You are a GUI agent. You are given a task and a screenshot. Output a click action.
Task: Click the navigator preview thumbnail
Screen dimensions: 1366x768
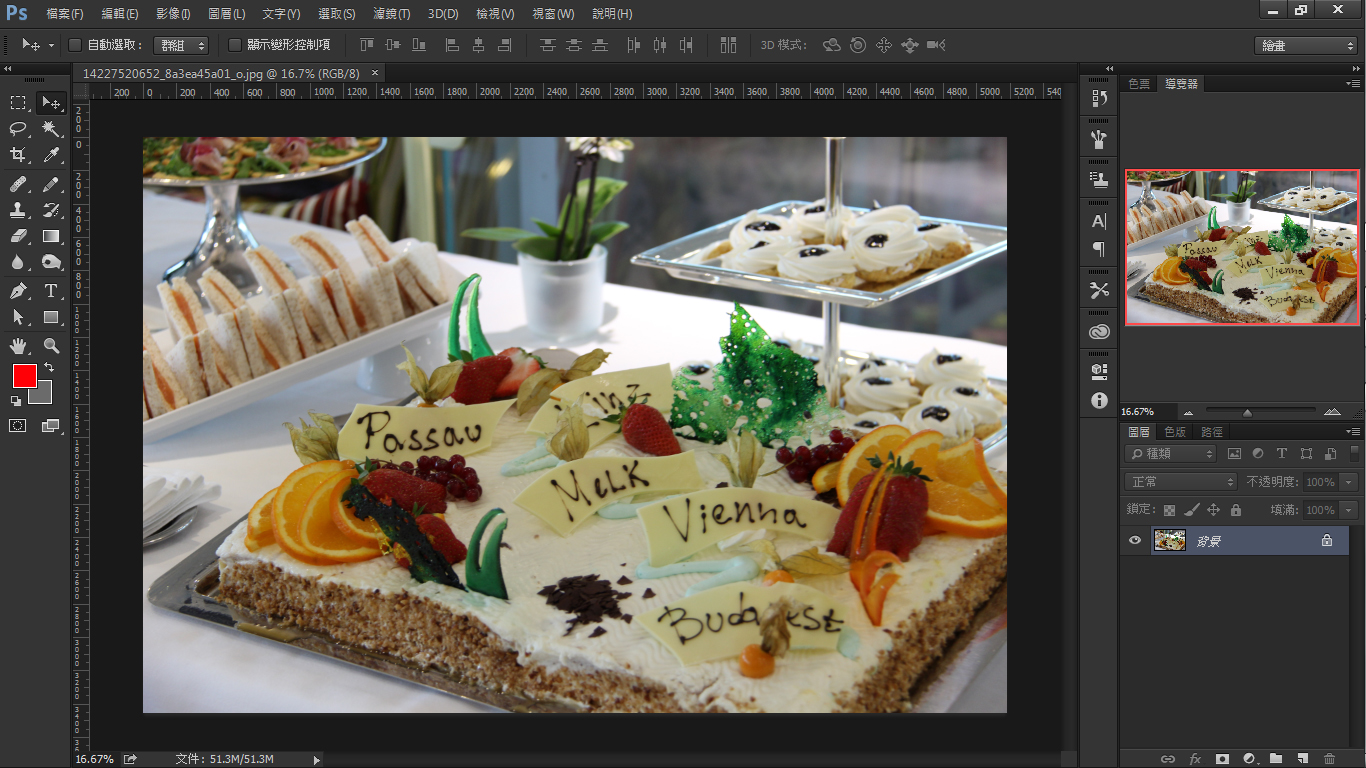click(x=1243, y=247)
